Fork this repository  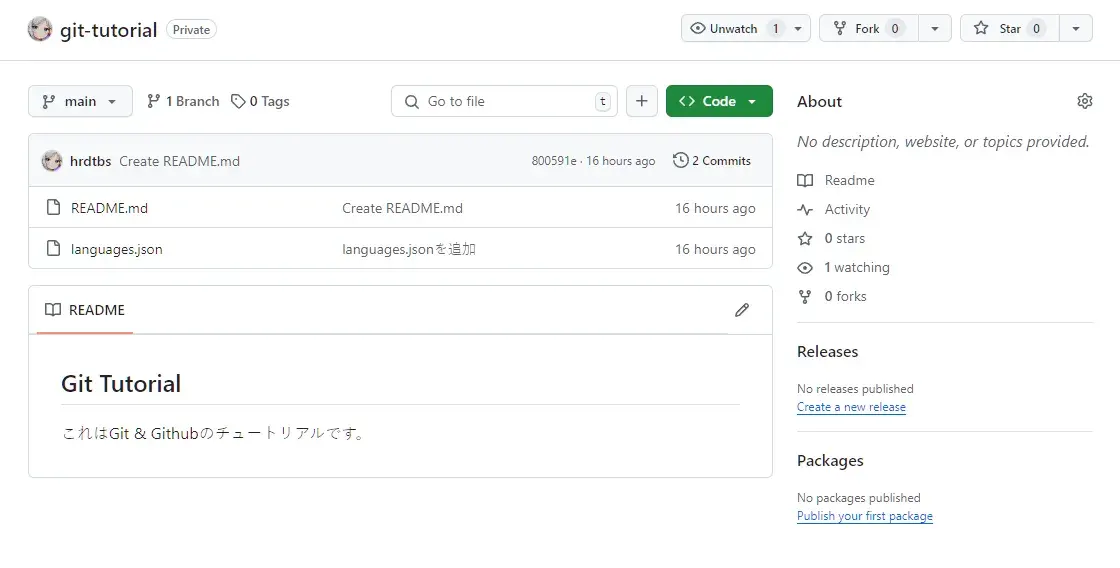tap(869, 29)
